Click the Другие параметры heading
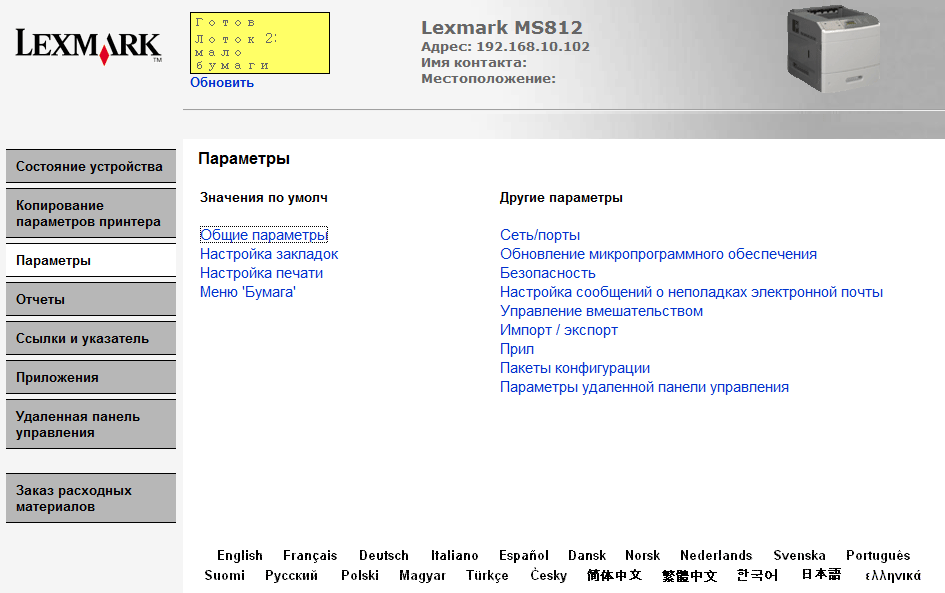945x593 pixels. pyautogui.click(x=561, y=198)
